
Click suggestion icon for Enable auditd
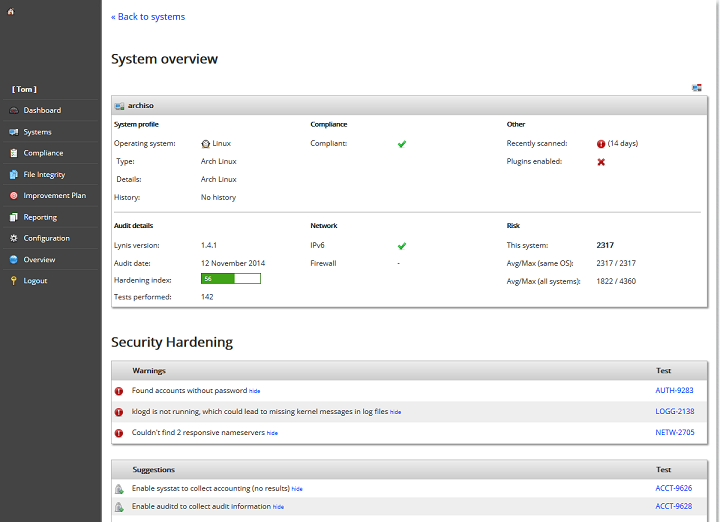[x=119, y=507]
